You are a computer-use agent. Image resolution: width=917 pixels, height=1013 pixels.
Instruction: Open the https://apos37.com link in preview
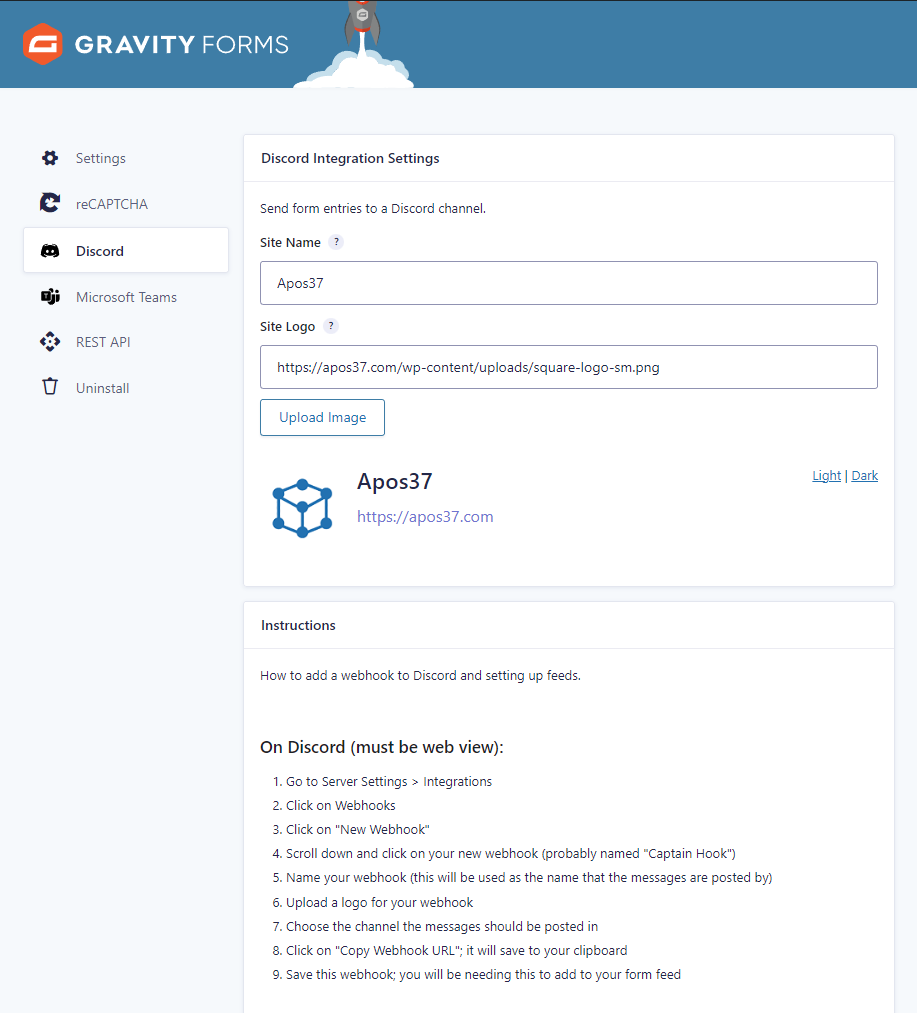coord(425,516)
